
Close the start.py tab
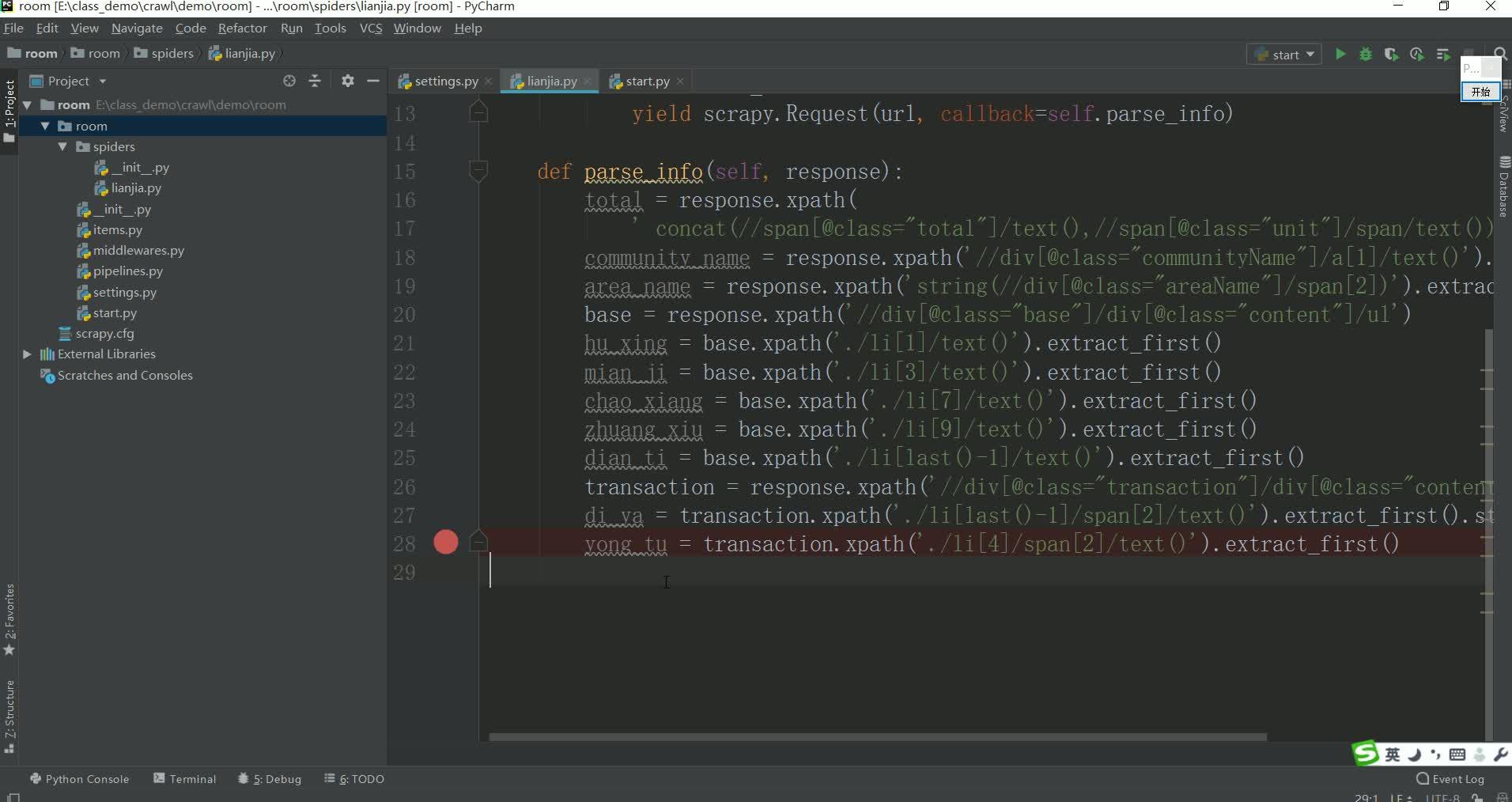680,81
